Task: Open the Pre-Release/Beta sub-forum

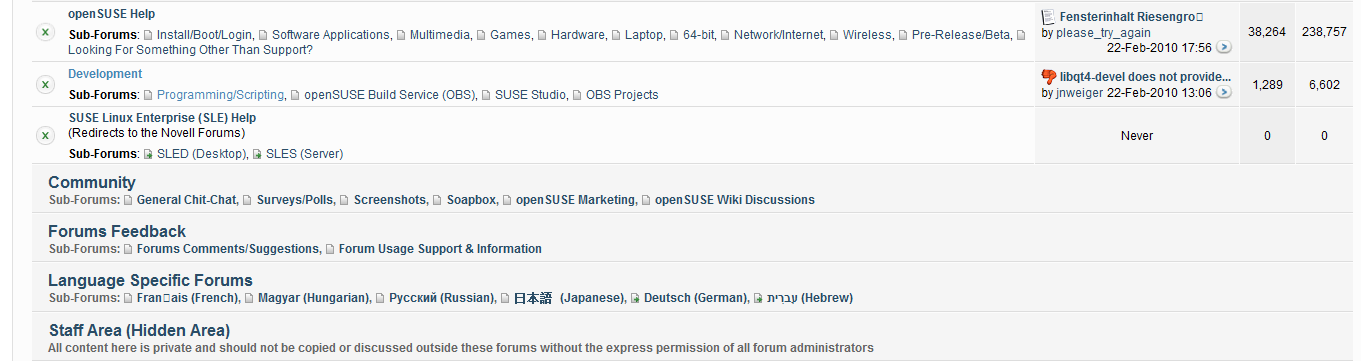Action: pyautogui.click(x=961, y=35)
